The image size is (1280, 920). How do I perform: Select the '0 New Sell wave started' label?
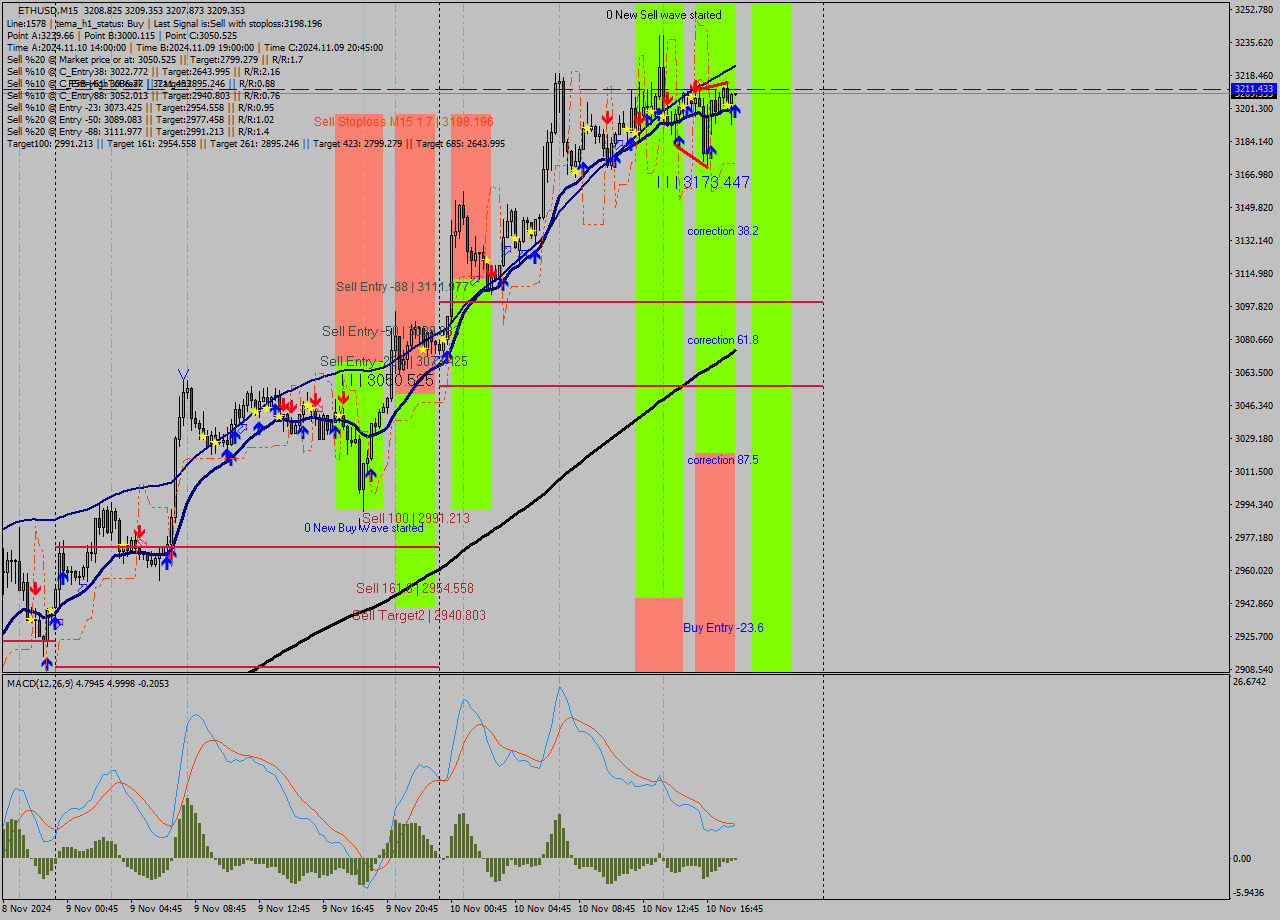point(664,15)
